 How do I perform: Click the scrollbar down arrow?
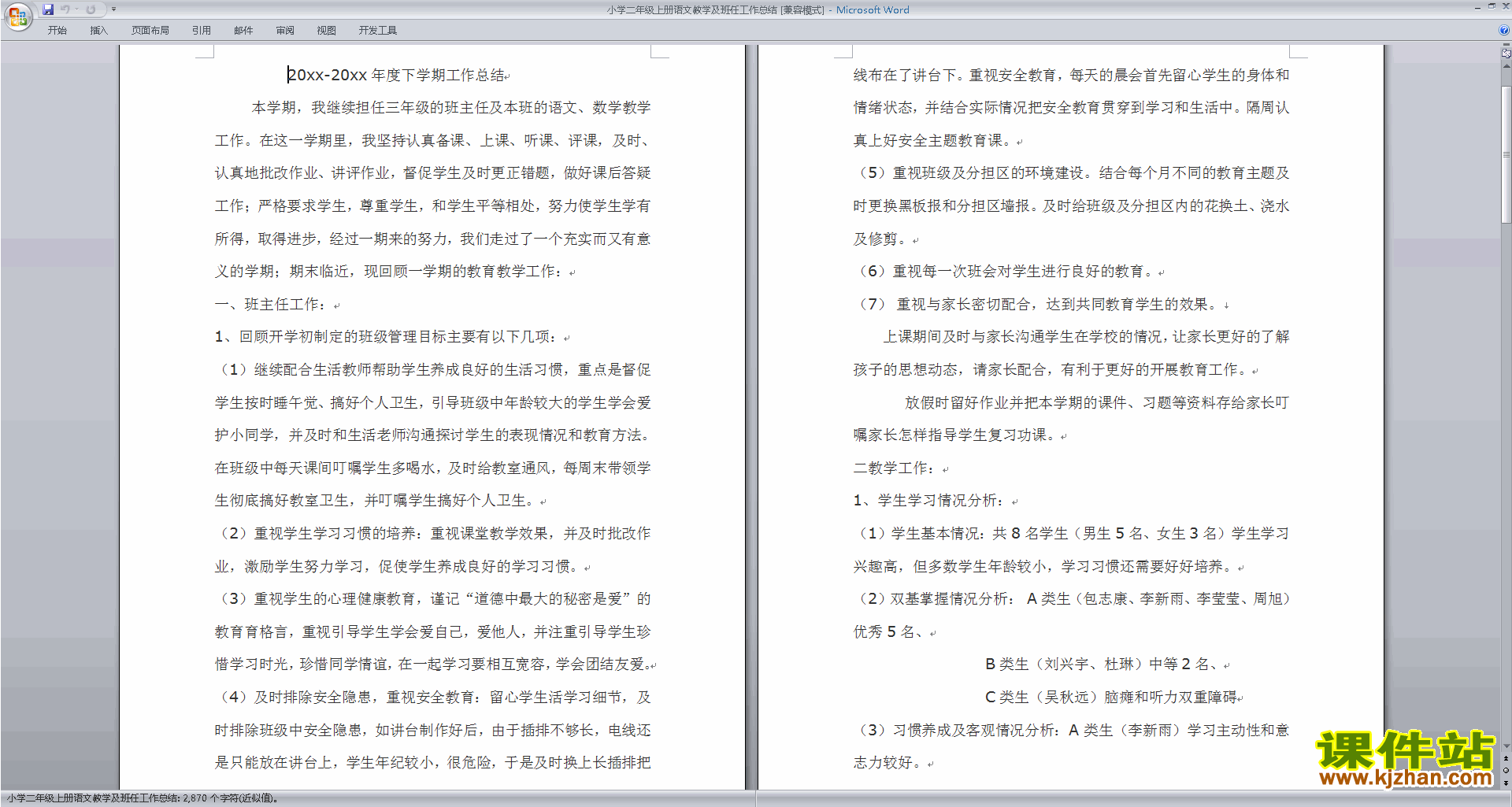(x=1506, y=746)
